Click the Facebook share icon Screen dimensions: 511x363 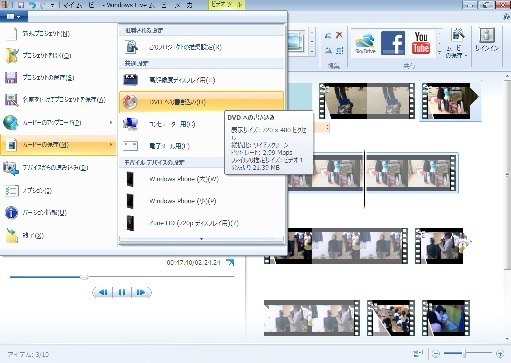[393, 43]
